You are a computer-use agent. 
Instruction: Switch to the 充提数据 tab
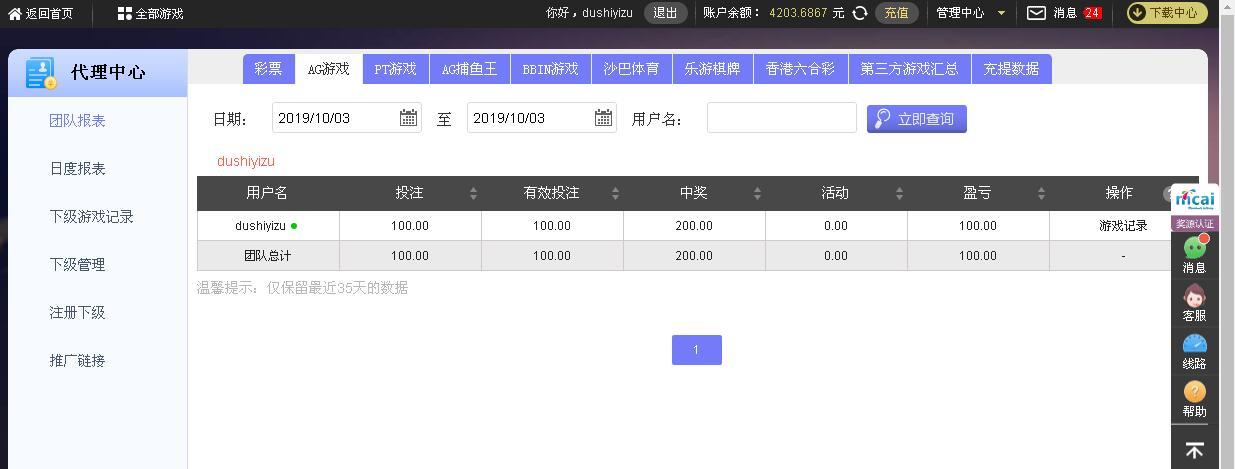click(x=1011, y=69)
